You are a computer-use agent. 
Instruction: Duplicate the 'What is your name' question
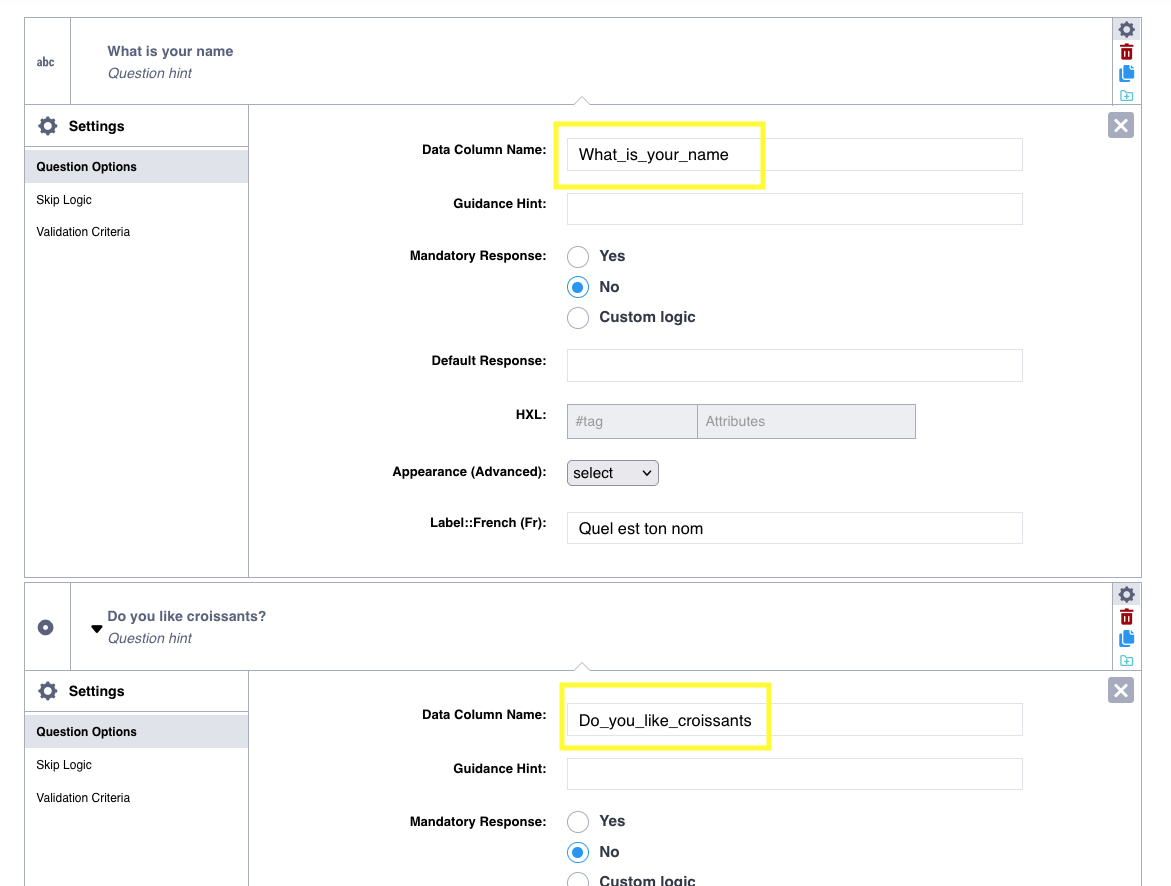coord(1127,74)
